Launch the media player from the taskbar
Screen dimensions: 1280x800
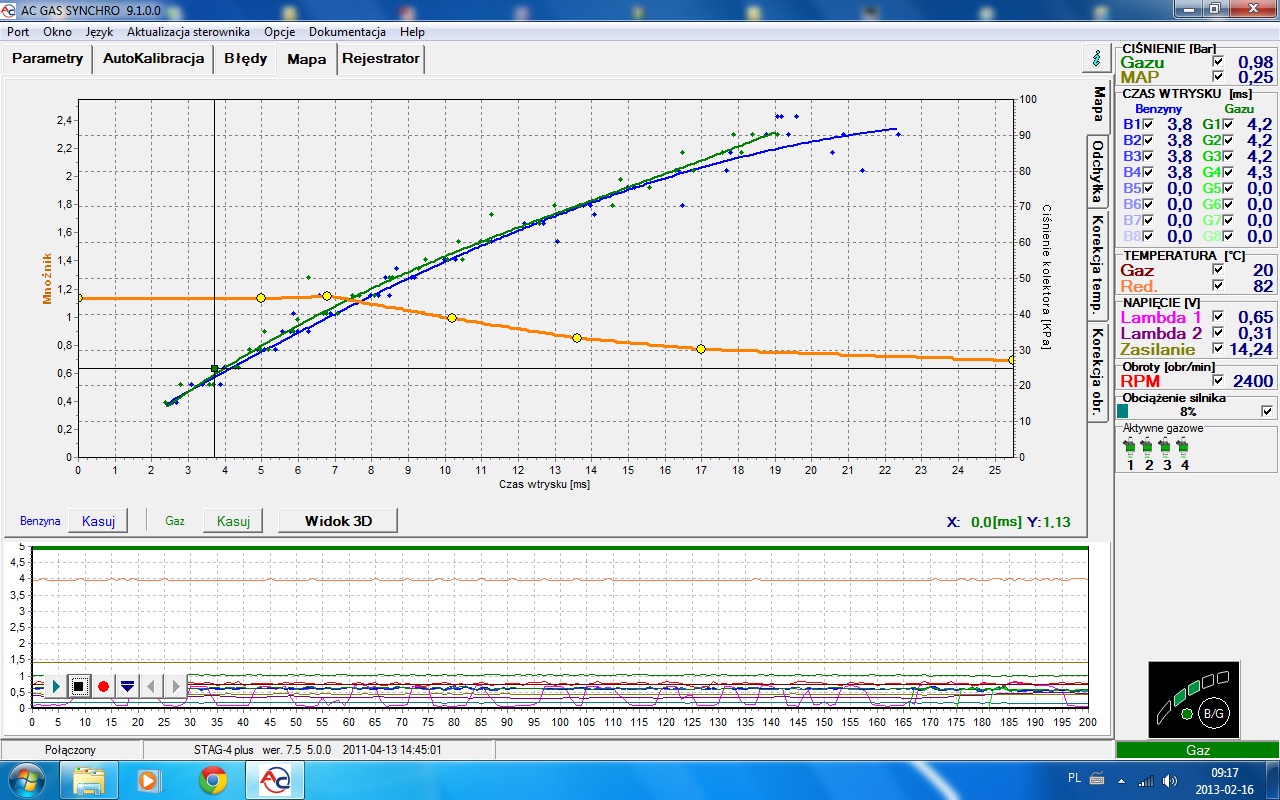point(149,780)
